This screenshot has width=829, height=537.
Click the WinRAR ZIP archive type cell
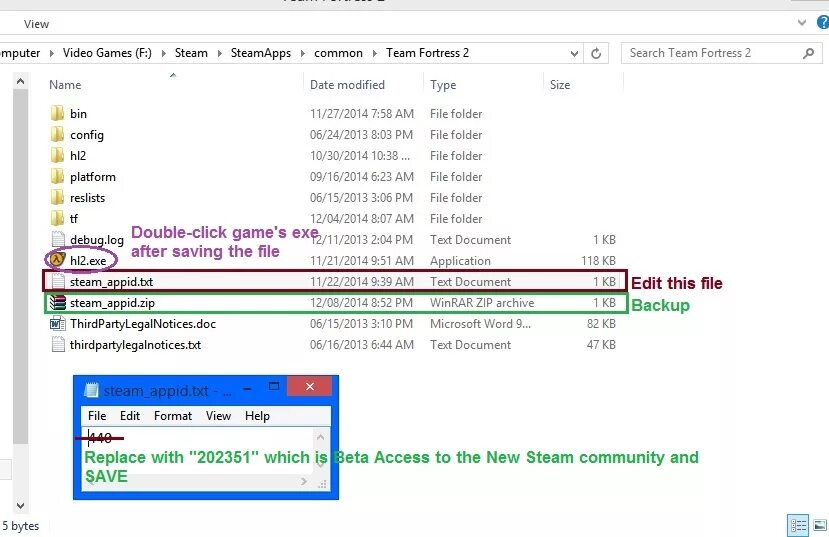pos(482,303)
